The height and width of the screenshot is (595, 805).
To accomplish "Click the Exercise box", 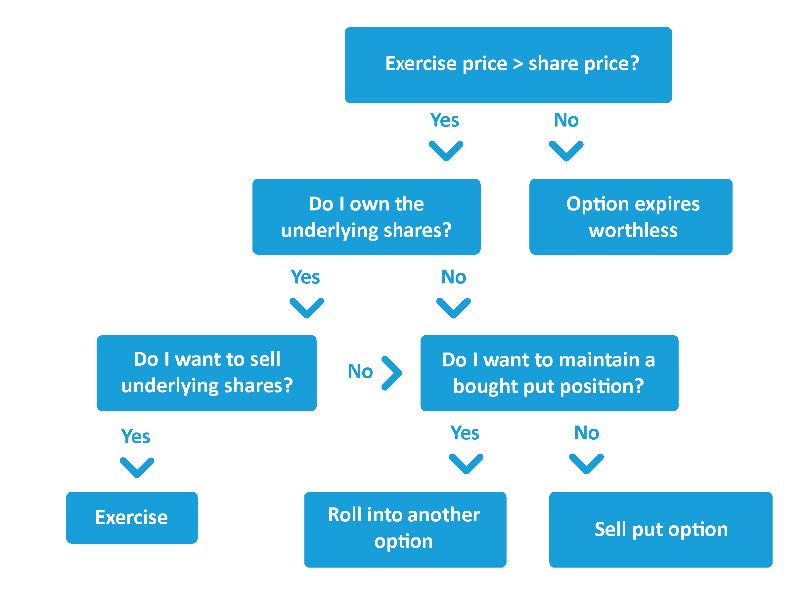I will [x=132, y=517].
